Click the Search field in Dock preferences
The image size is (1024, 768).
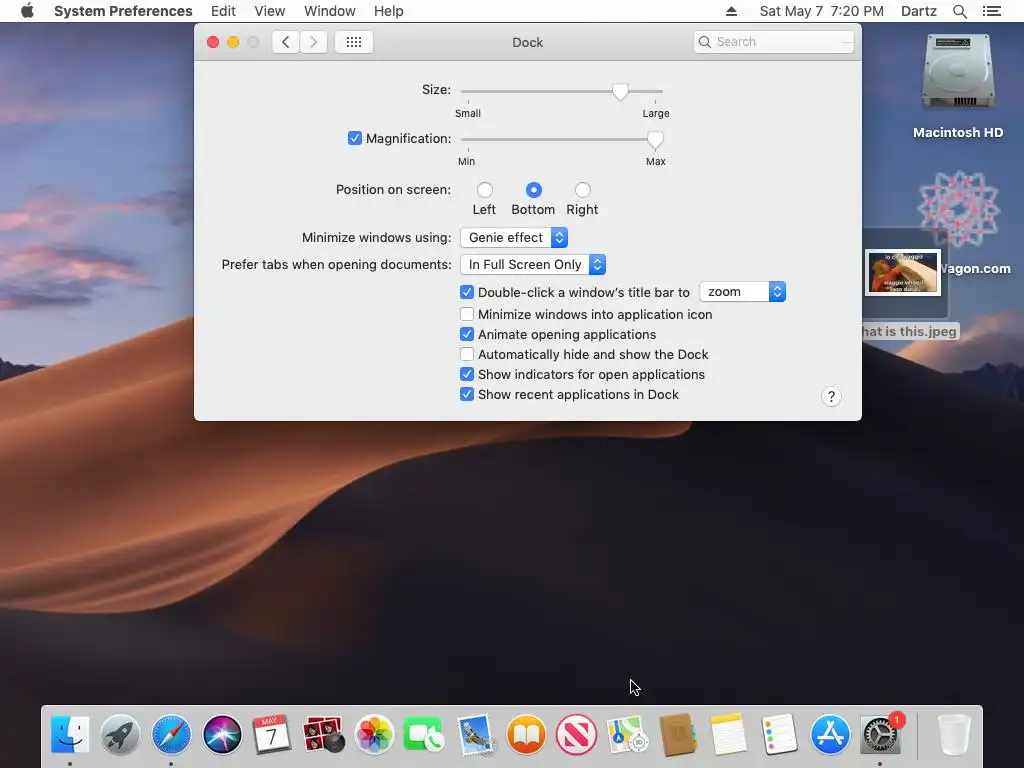pos(774,42)
